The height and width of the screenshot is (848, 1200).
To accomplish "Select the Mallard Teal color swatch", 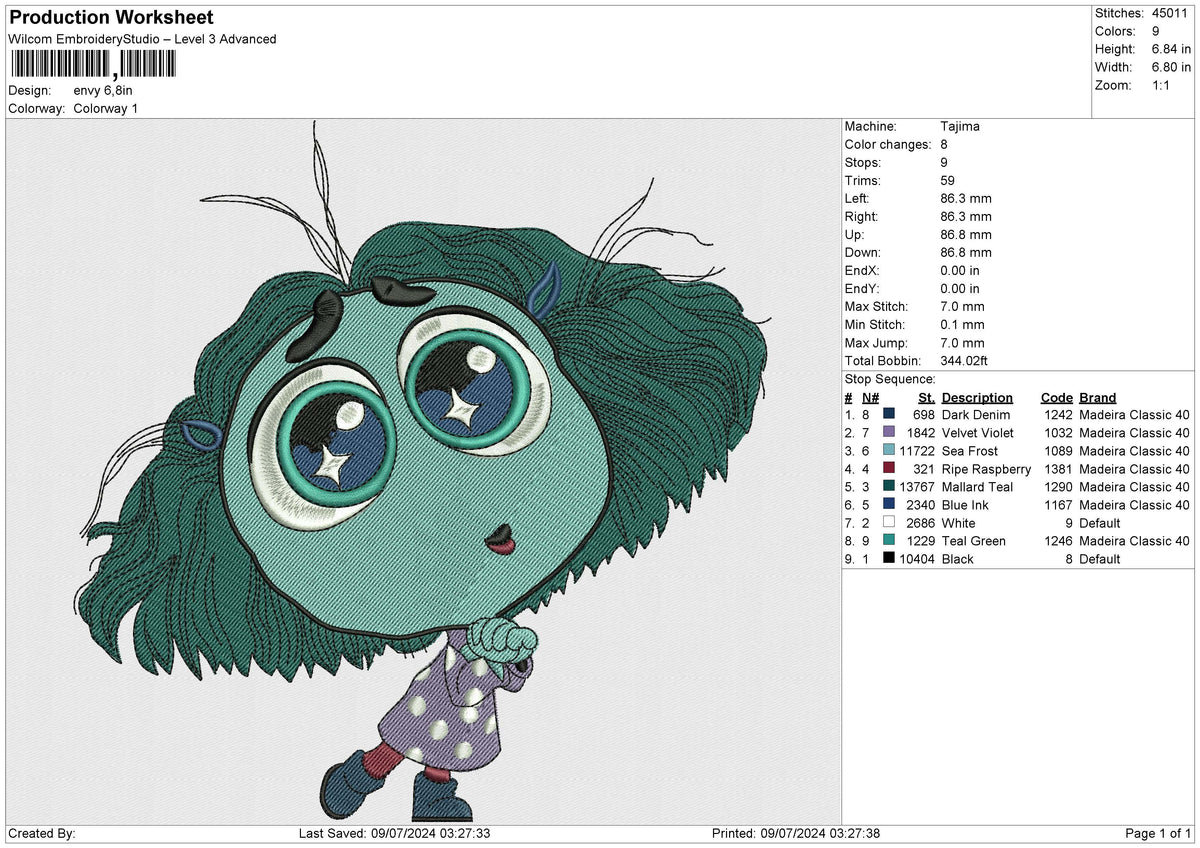I will (x=889, y=486).
